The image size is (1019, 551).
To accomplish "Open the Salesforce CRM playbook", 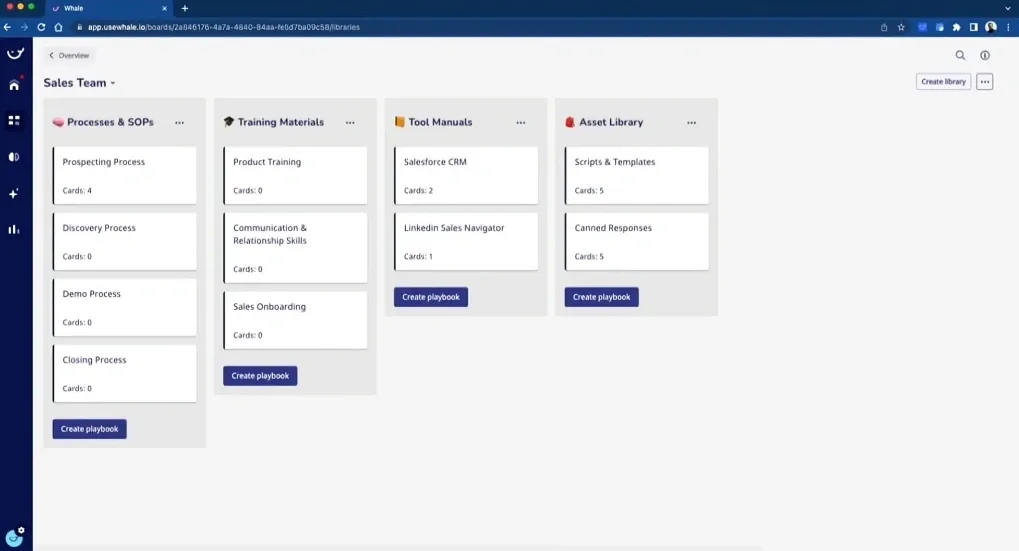I will coord(466,175).
